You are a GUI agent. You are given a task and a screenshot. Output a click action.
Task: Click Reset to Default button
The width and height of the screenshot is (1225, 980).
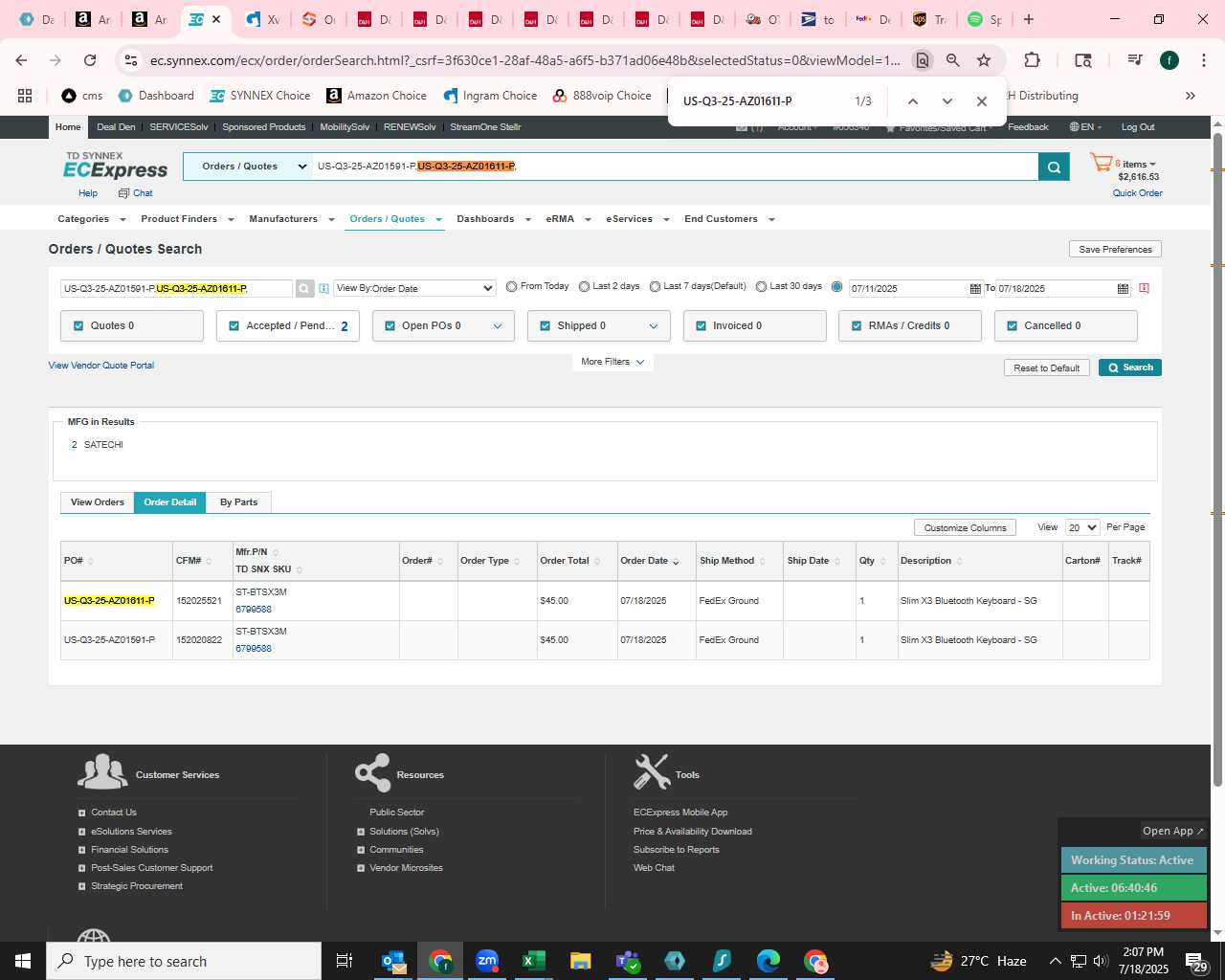point(1047,367)
